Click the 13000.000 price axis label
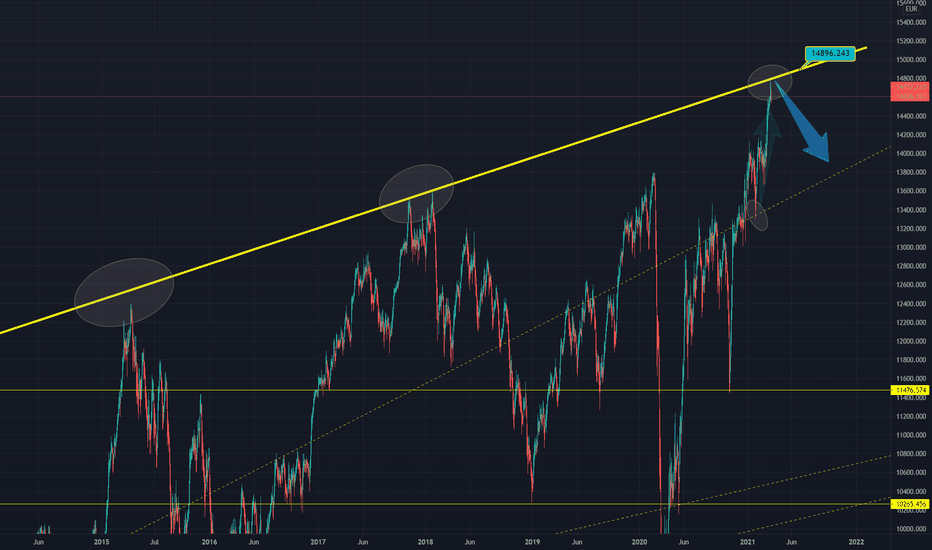The image size is (932, 550). 911,247
